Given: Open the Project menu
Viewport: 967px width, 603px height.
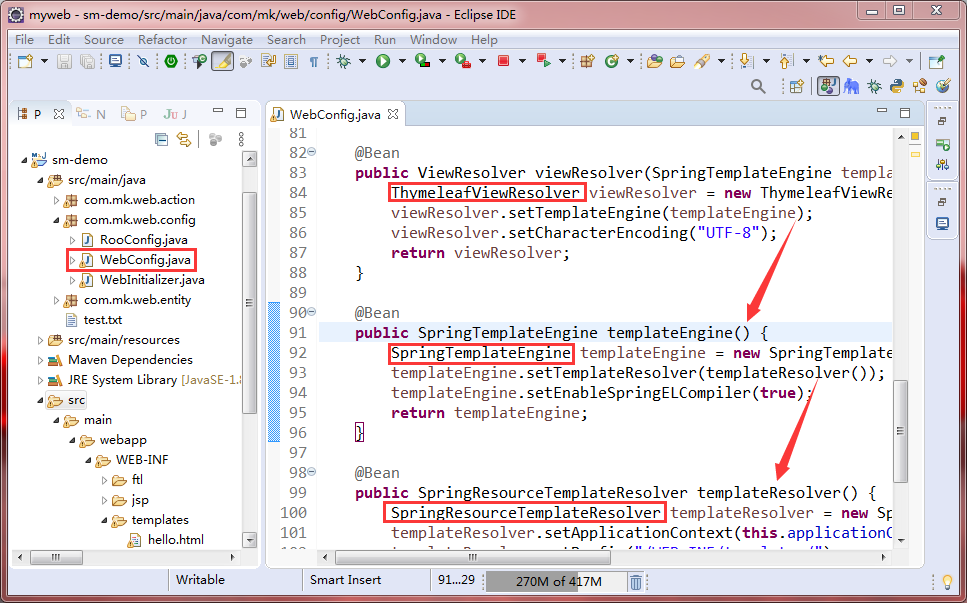Looking at the screenshot, I should 340,39.
